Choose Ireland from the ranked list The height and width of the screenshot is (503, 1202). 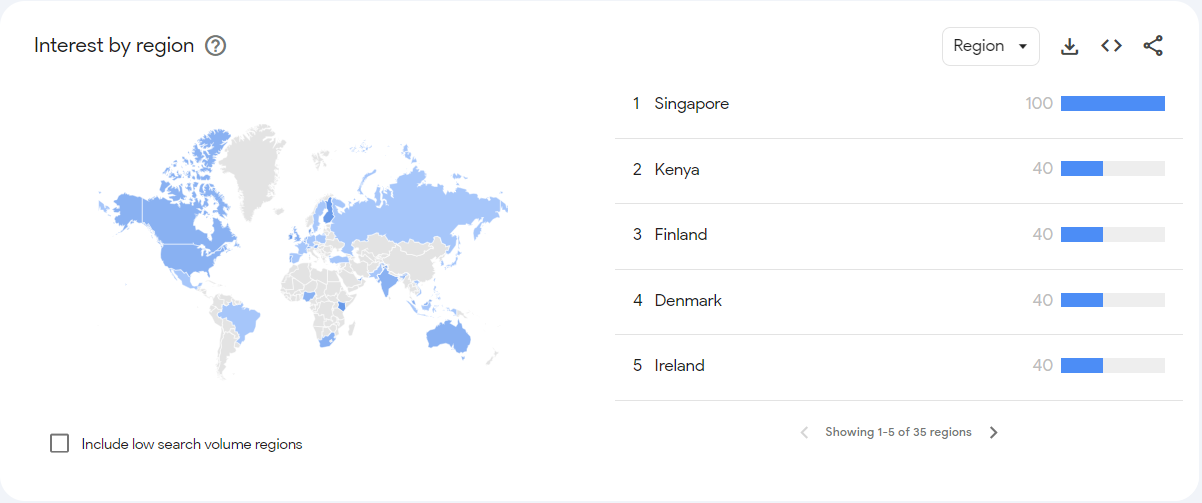click(x=679, y=366)
